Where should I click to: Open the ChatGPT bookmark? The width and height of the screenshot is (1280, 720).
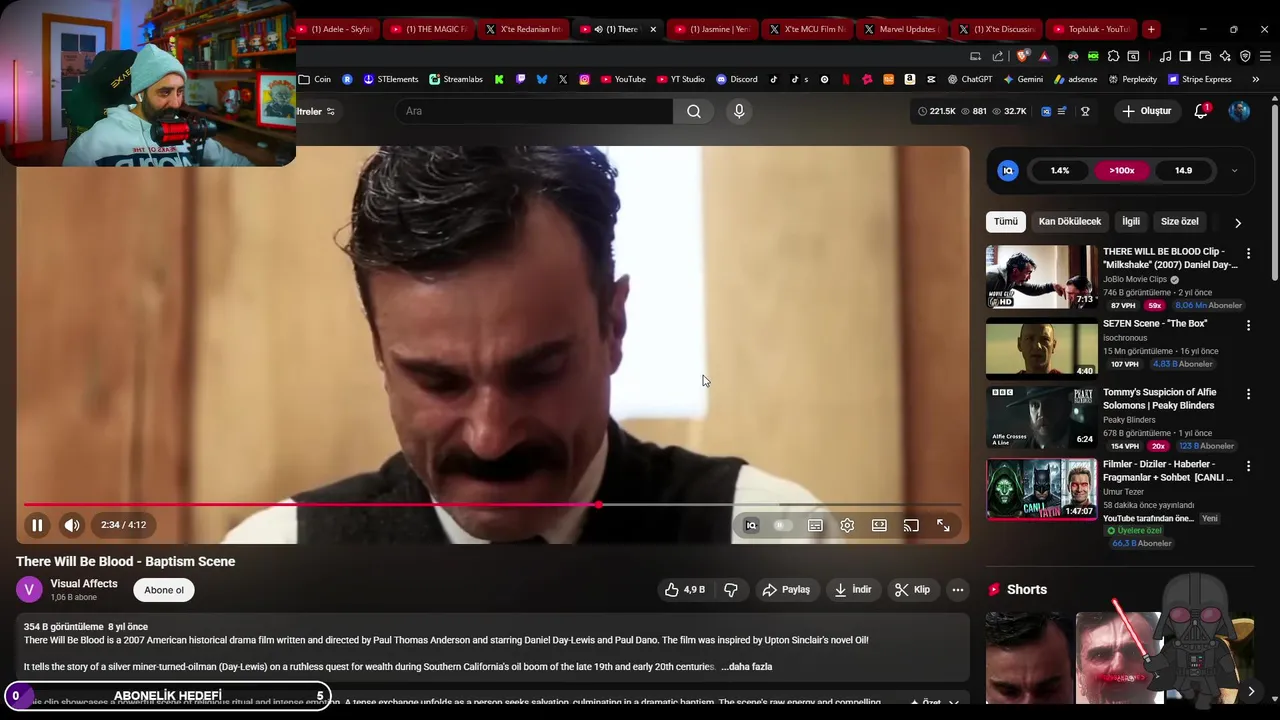(969, 79)
